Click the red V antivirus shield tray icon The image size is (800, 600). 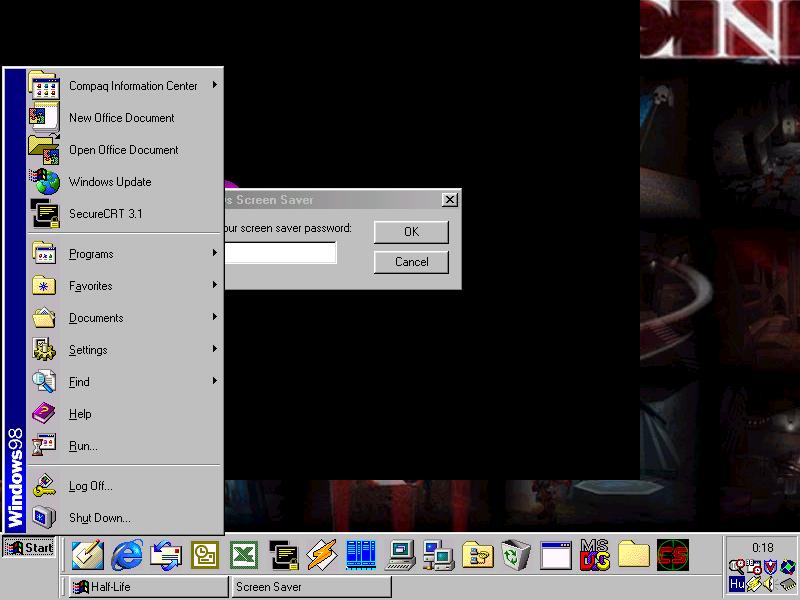pos(770,566)
